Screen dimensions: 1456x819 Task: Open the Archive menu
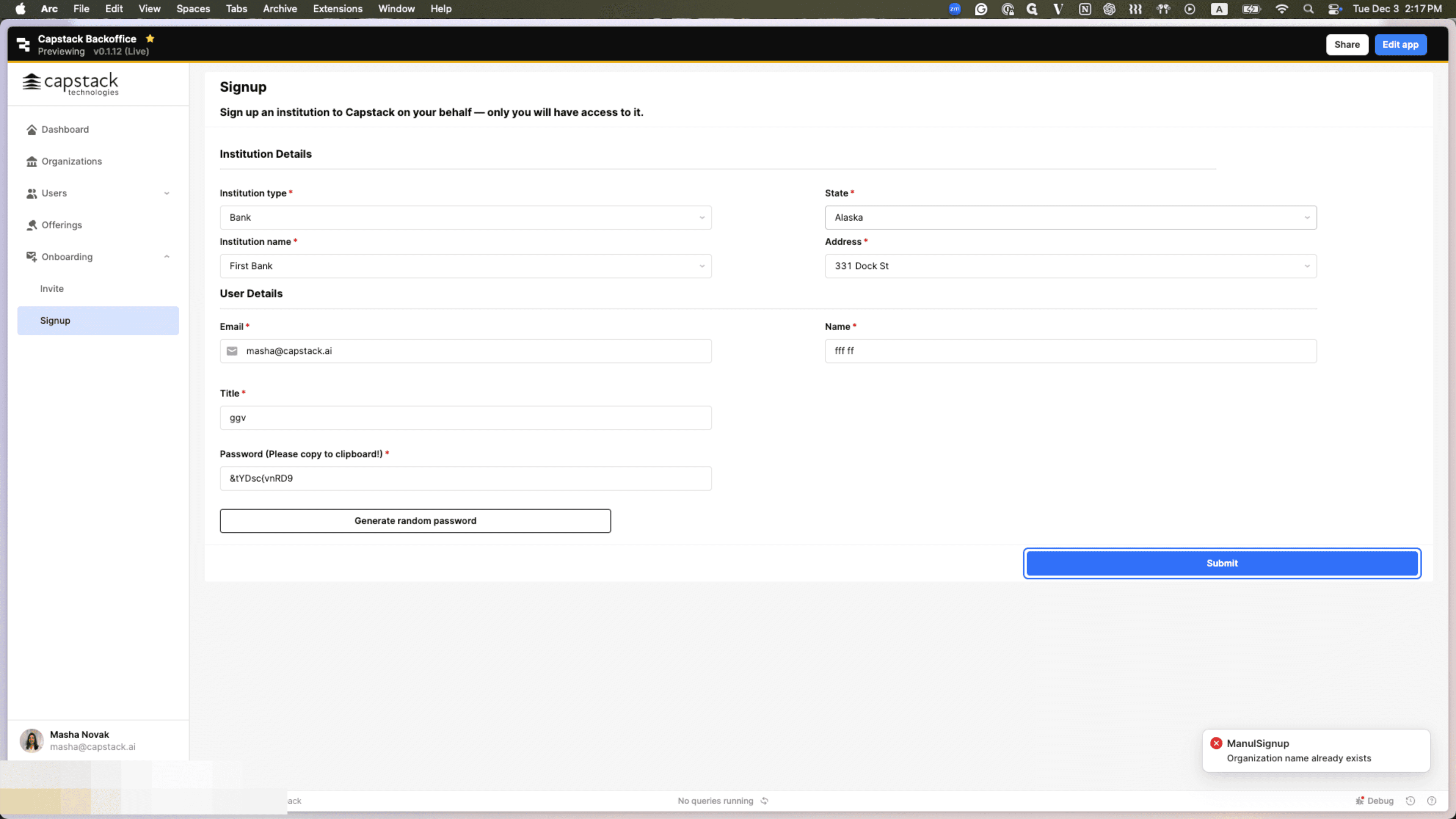(280, 8)
